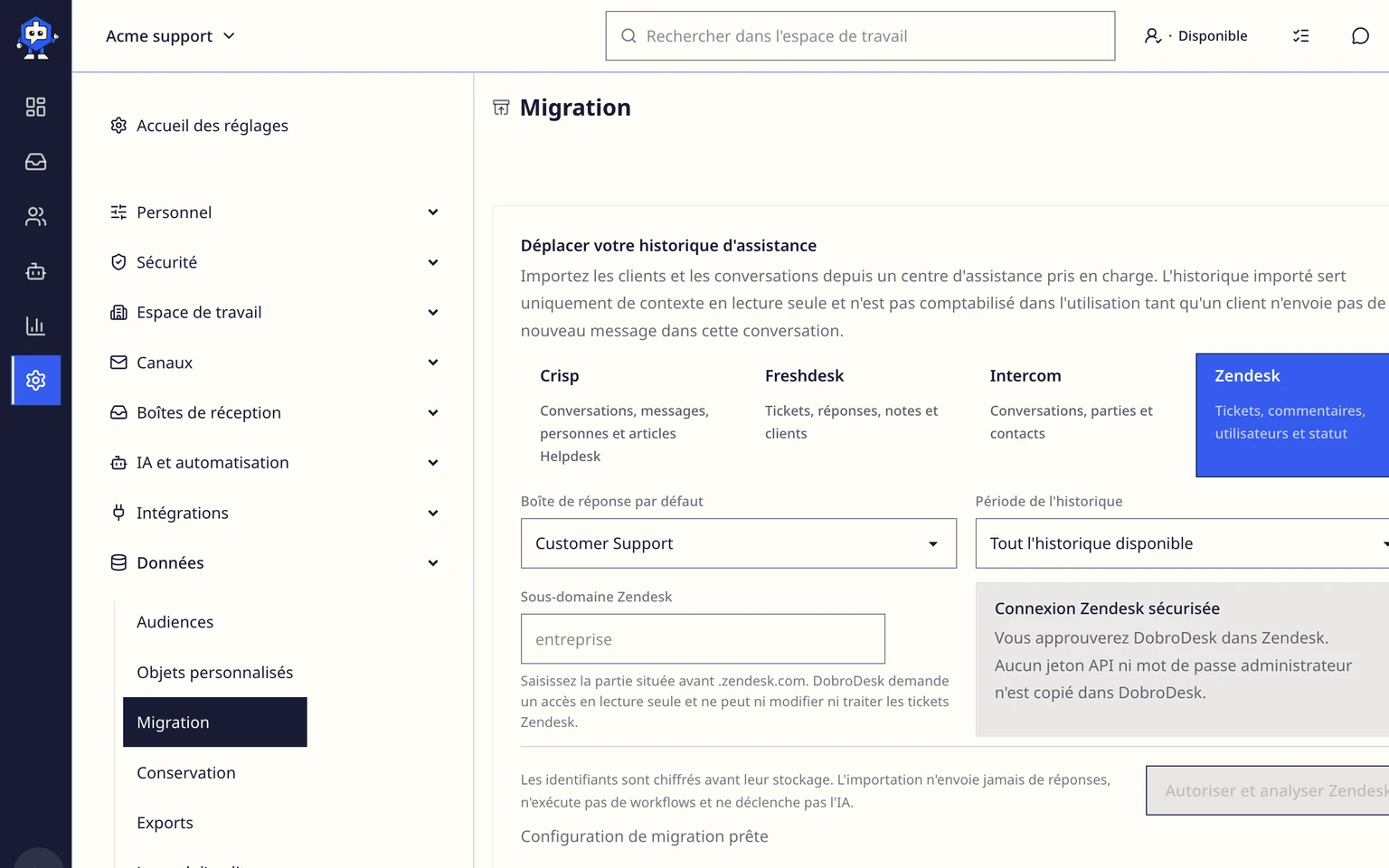The height and width of the screenshot is (868, 1389).
Task: Focus the Sous-domaine Zendesk input field
Action: tap(703, 639)
